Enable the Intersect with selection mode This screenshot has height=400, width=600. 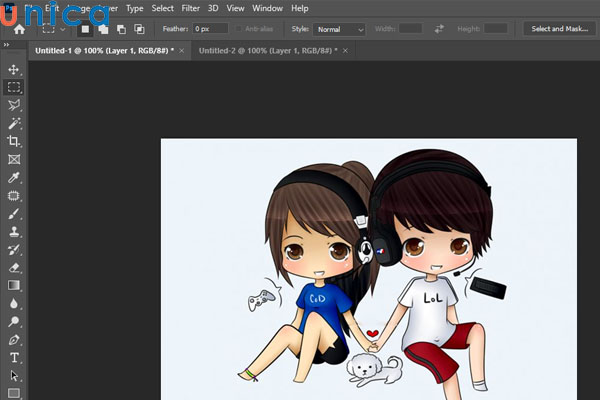coord(139,29)
